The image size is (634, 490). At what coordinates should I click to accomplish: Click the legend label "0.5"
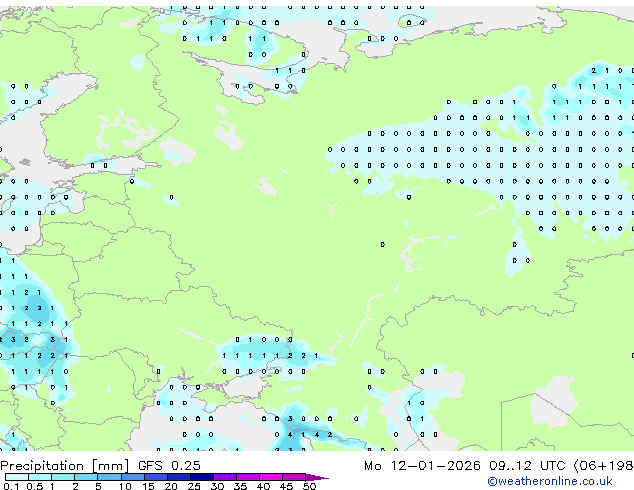click(34, 486)
